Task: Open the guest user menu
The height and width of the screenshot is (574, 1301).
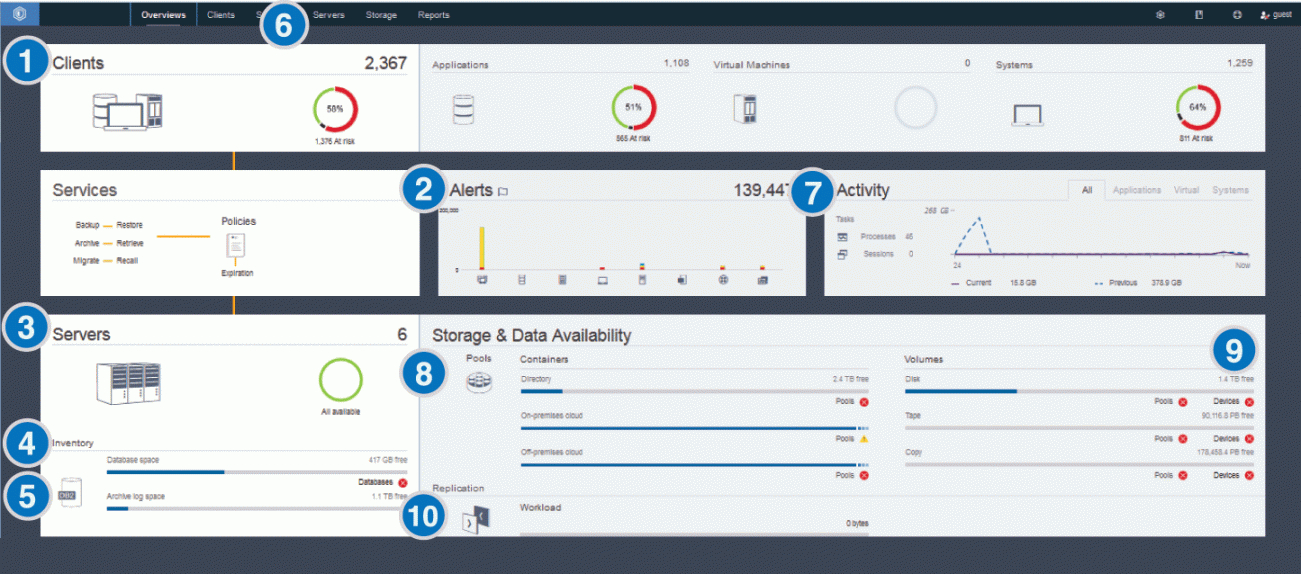Action: pos(1276,15)
